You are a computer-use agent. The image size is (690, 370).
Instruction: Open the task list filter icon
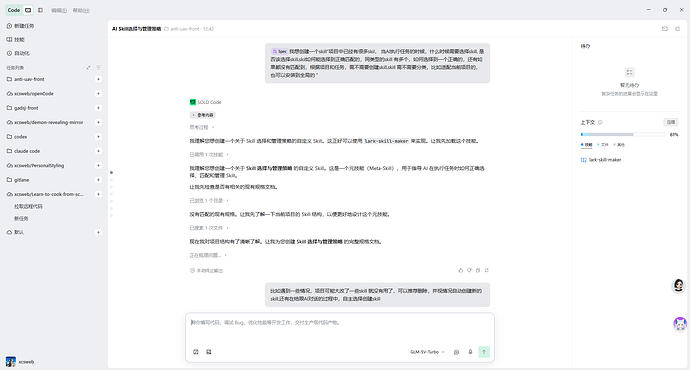pos(99,68)
